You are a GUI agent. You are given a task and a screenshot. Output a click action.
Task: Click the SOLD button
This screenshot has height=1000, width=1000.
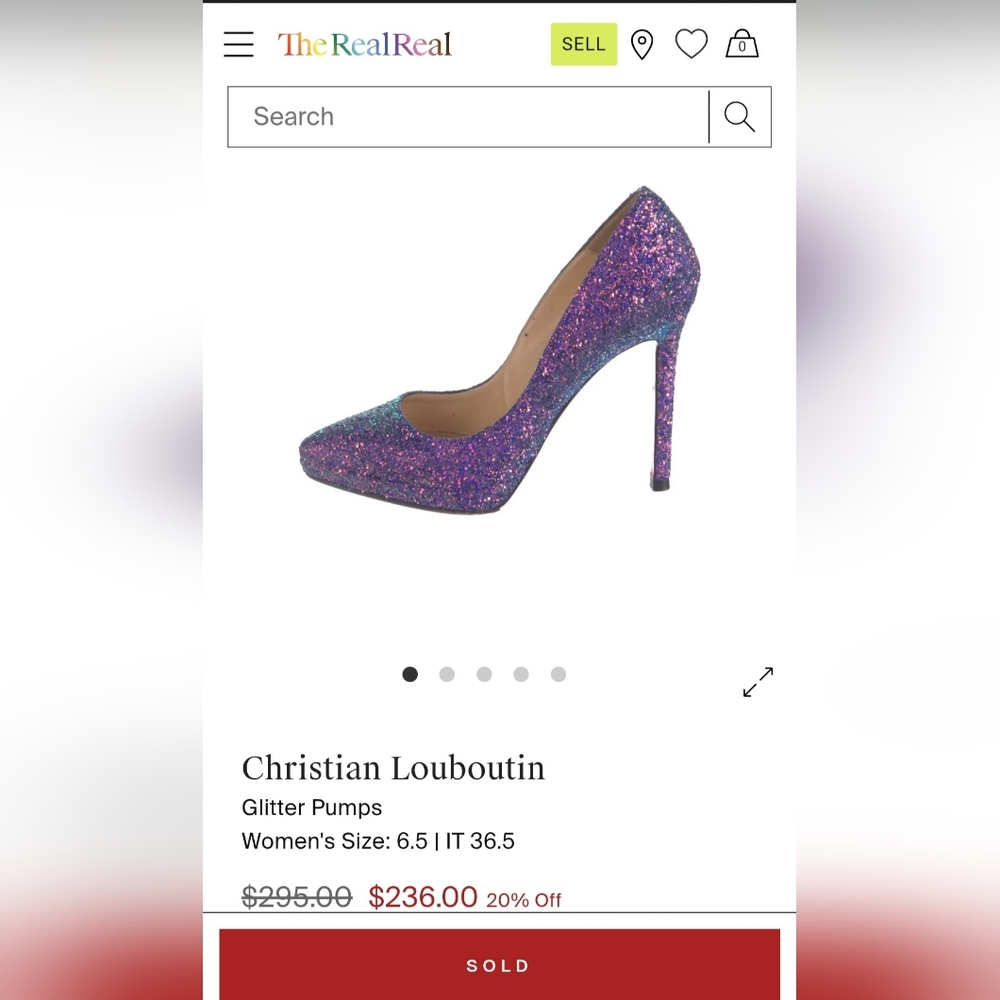point(499,964)
